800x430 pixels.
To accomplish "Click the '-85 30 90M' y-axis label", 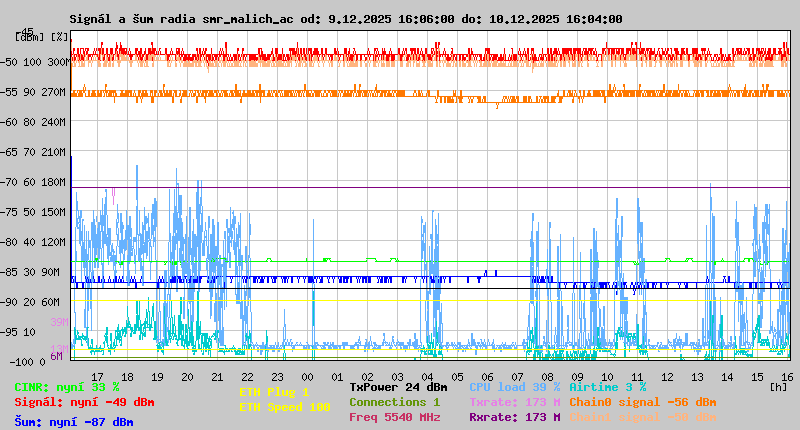I will [x=31, y=272].
